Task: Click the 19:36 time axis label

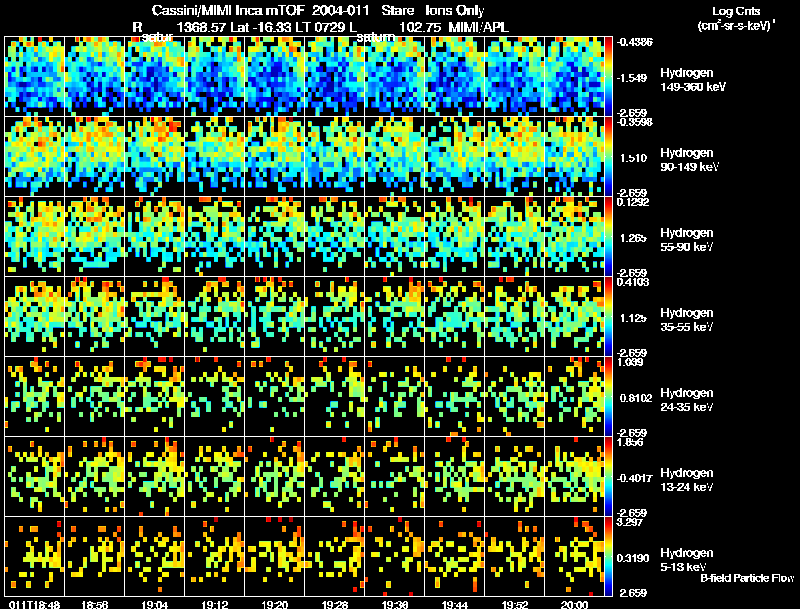Action: pyautogui.click(x=394, y=604)
